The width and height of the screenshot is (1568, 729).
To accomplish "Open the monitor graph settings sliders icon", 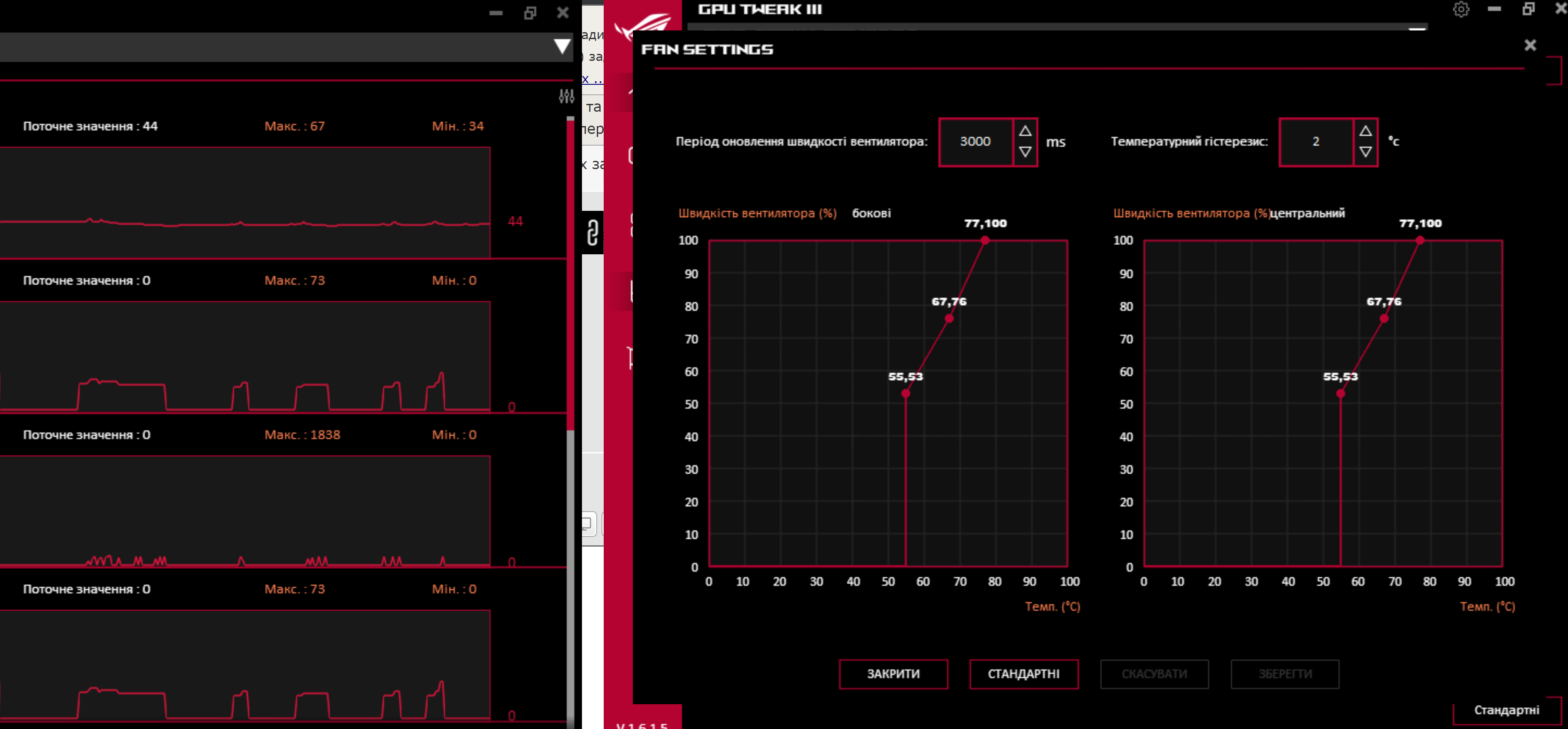I will pos(566,96).
